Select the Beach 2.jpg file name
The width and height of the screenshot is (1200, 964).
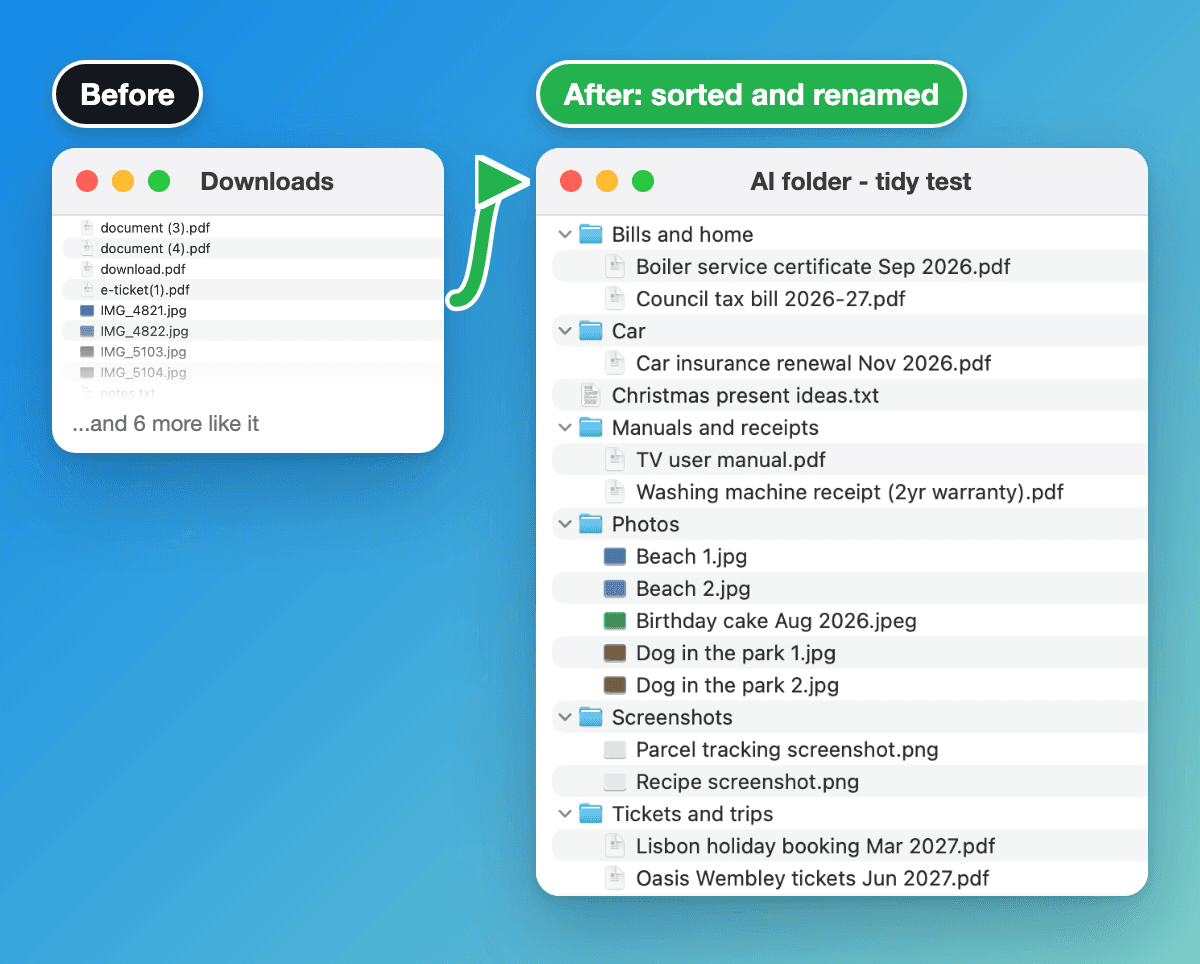(693, 589)
